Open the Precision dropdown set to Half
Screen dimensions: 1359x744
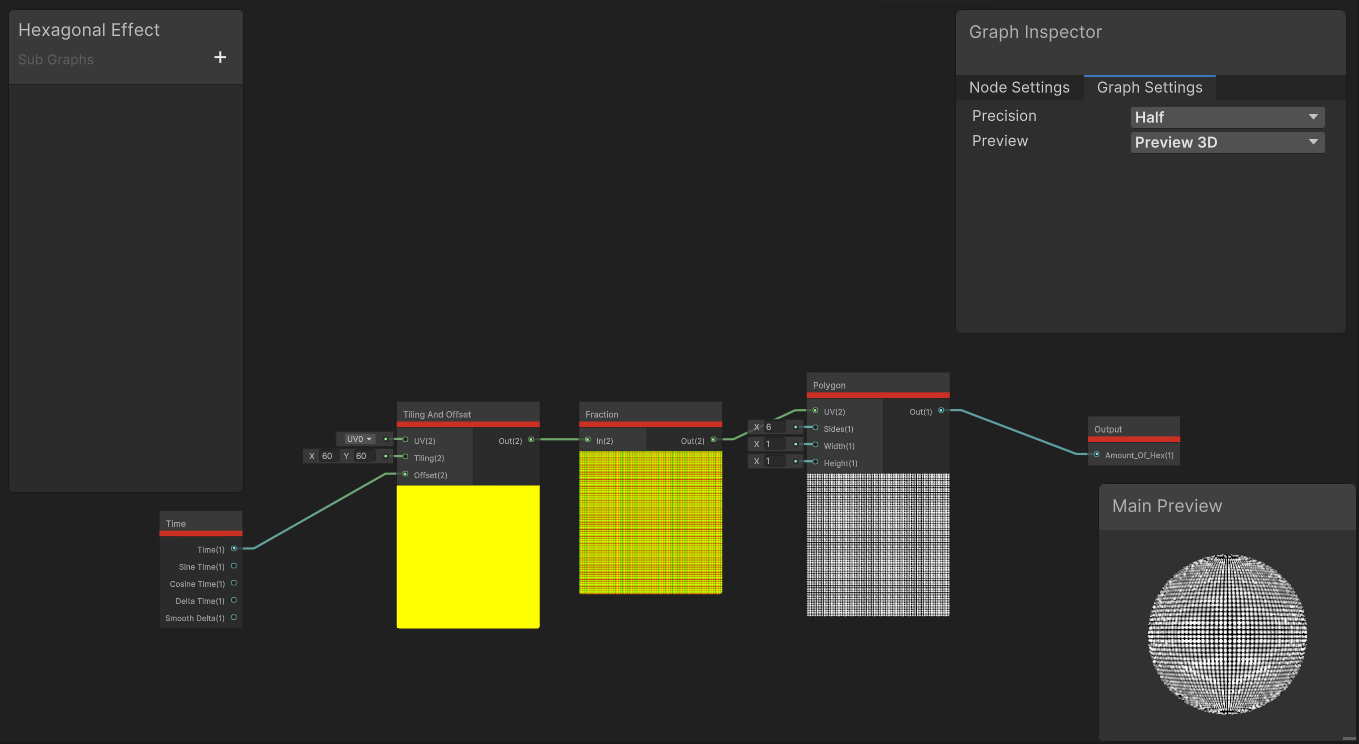1227,117
